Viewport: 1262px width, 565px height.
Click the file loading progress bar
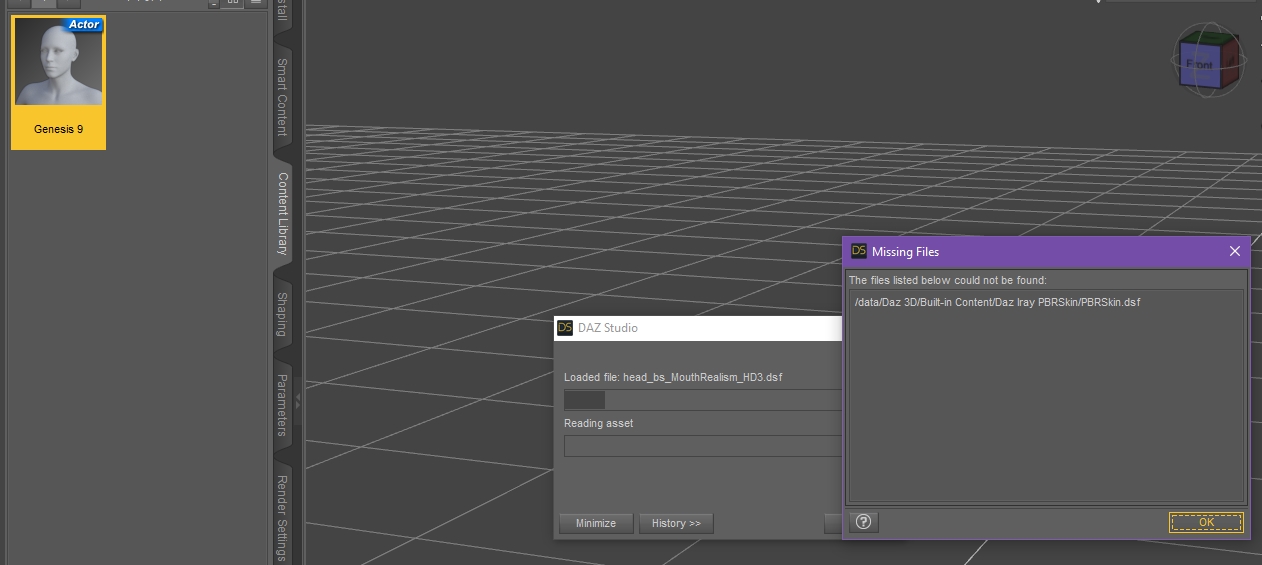[x=702, y=400]
